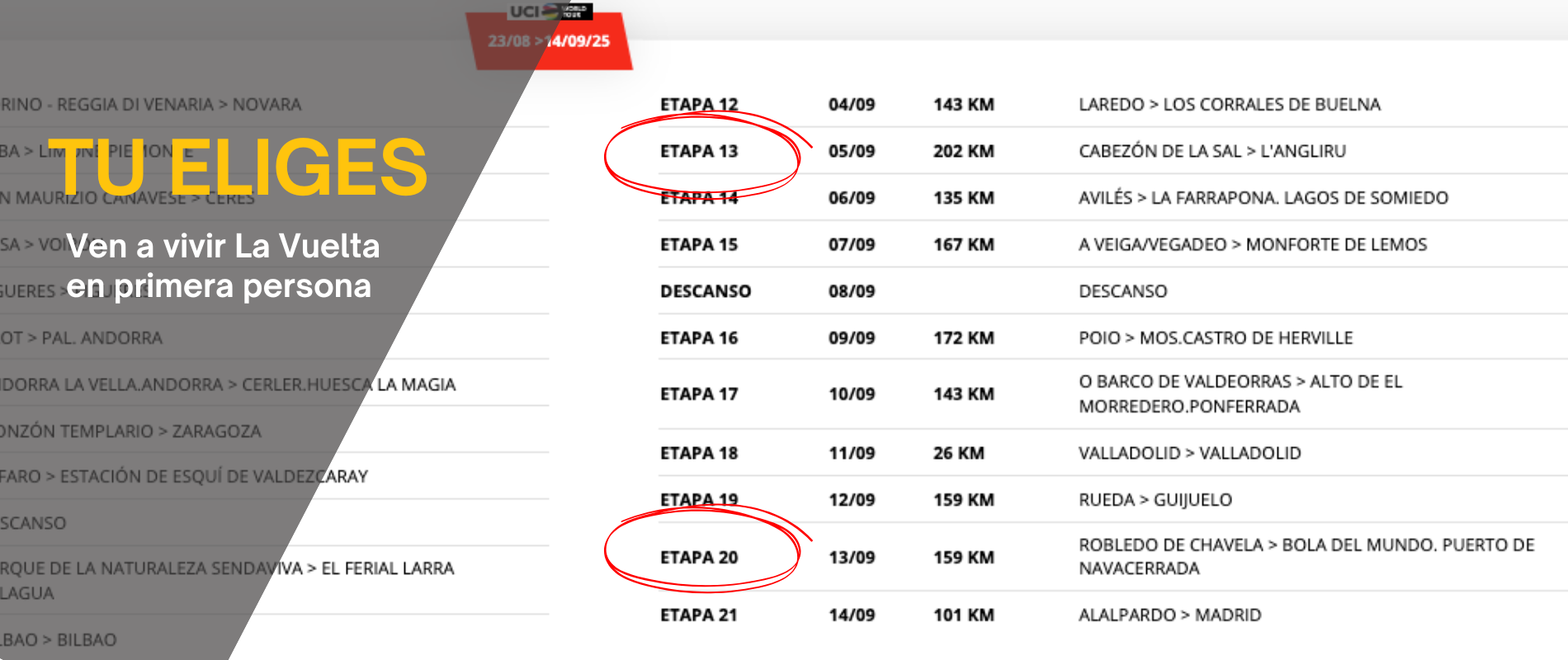Click the '> BILBAO' route text
Viewport: 1568px width, 660px height.
(x=79, y=640)
